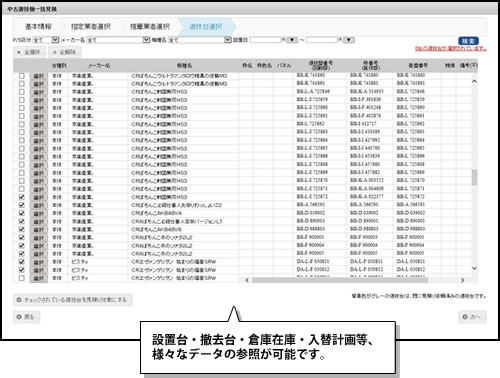Screen dimensions: 500x378
Task: Click 選択 button on row BB-K 741860
Action: click(x=39, y=76)
